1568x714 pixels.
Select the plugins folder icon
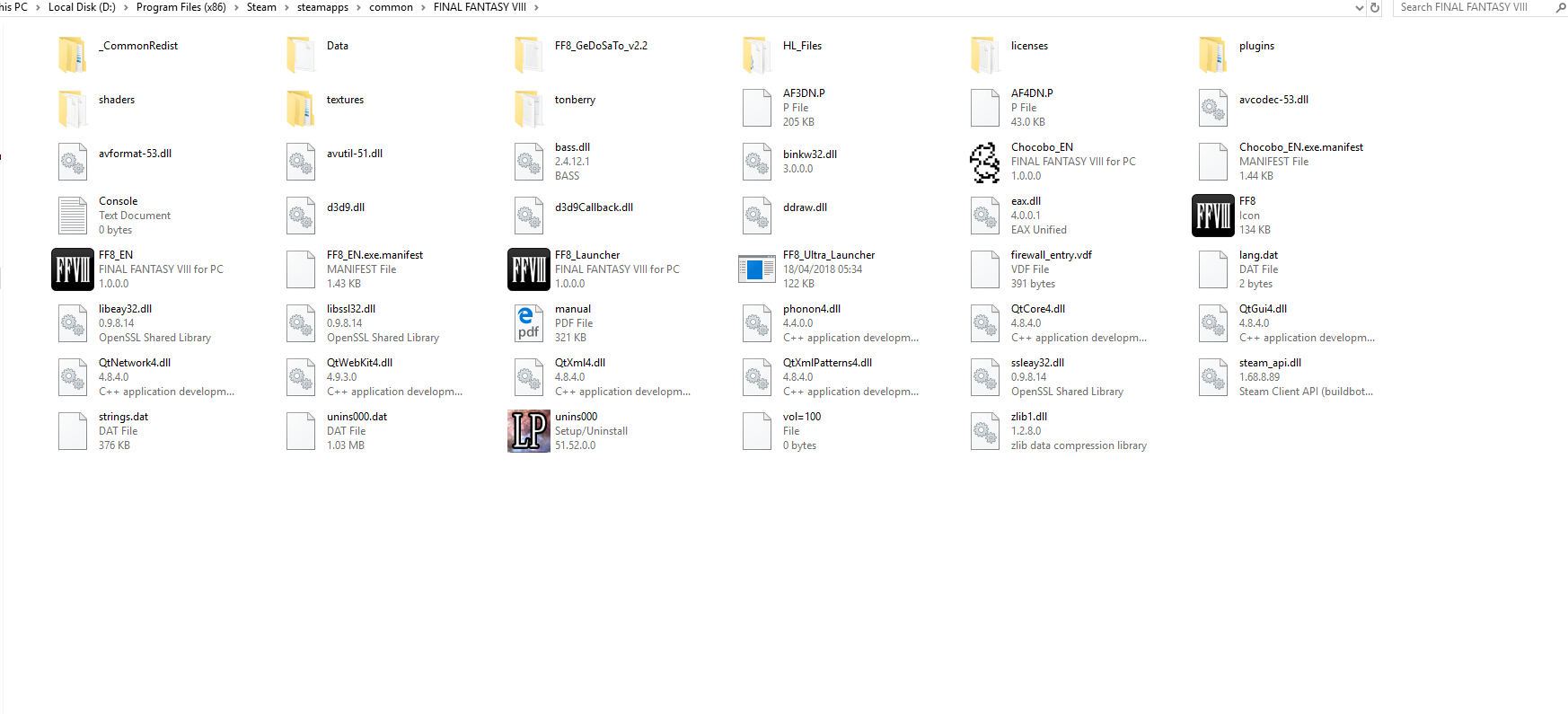click(x=1213, y=54)
